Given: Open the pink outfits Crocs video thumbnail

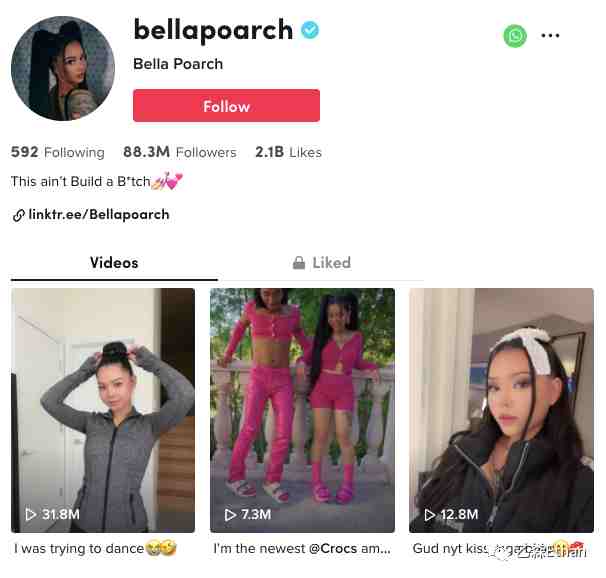Looking at the screenshot, I should point(302,410).
